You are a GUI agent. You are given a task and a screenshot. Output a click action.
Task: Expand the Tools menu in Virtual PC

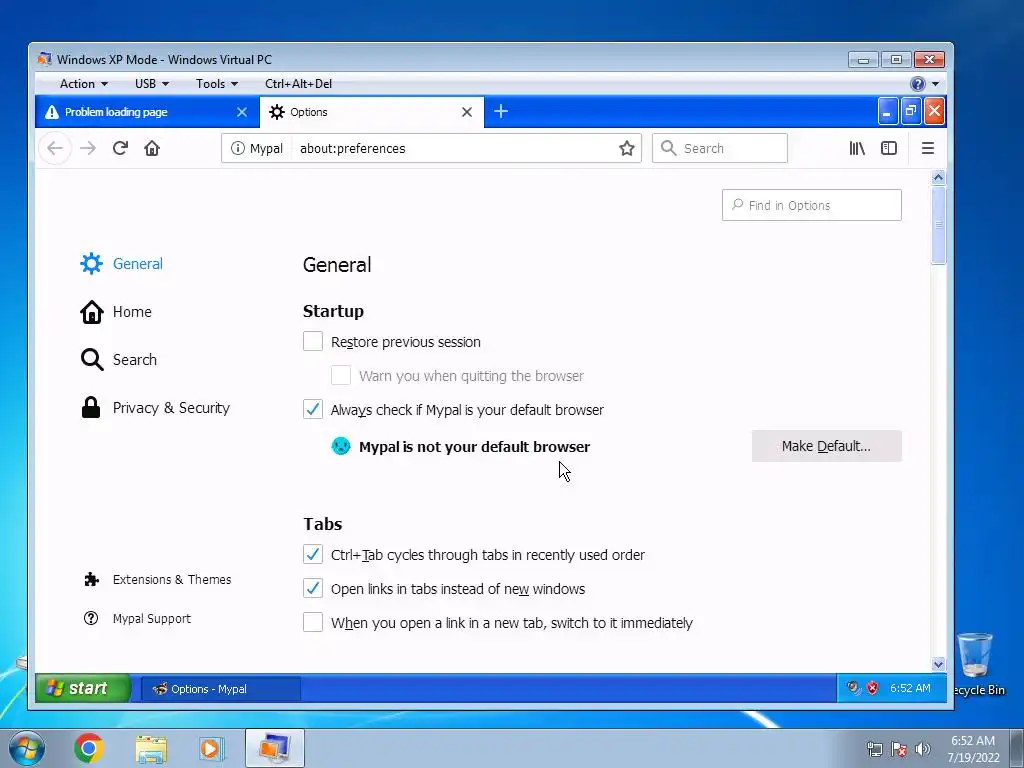pos(217,84)
